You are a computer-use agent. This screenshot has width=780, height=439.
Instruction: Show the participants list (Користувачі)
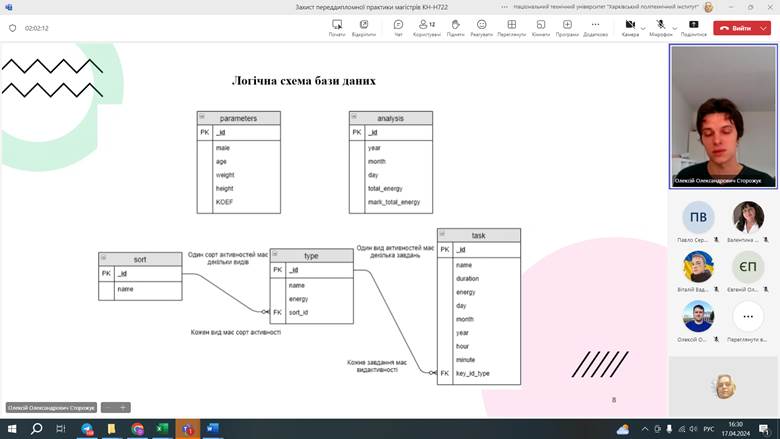point(426,27)
